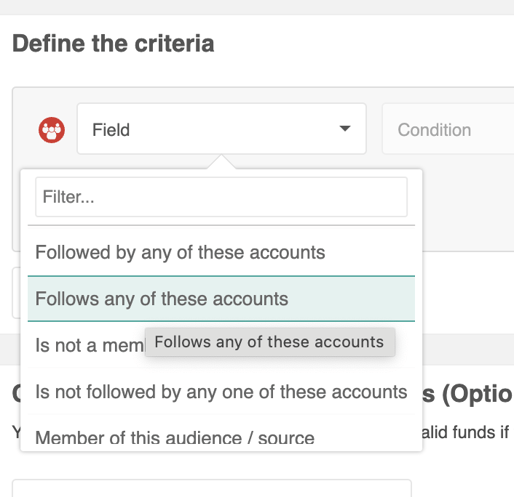Click the Field dropdown arrow

pos(345,128)
